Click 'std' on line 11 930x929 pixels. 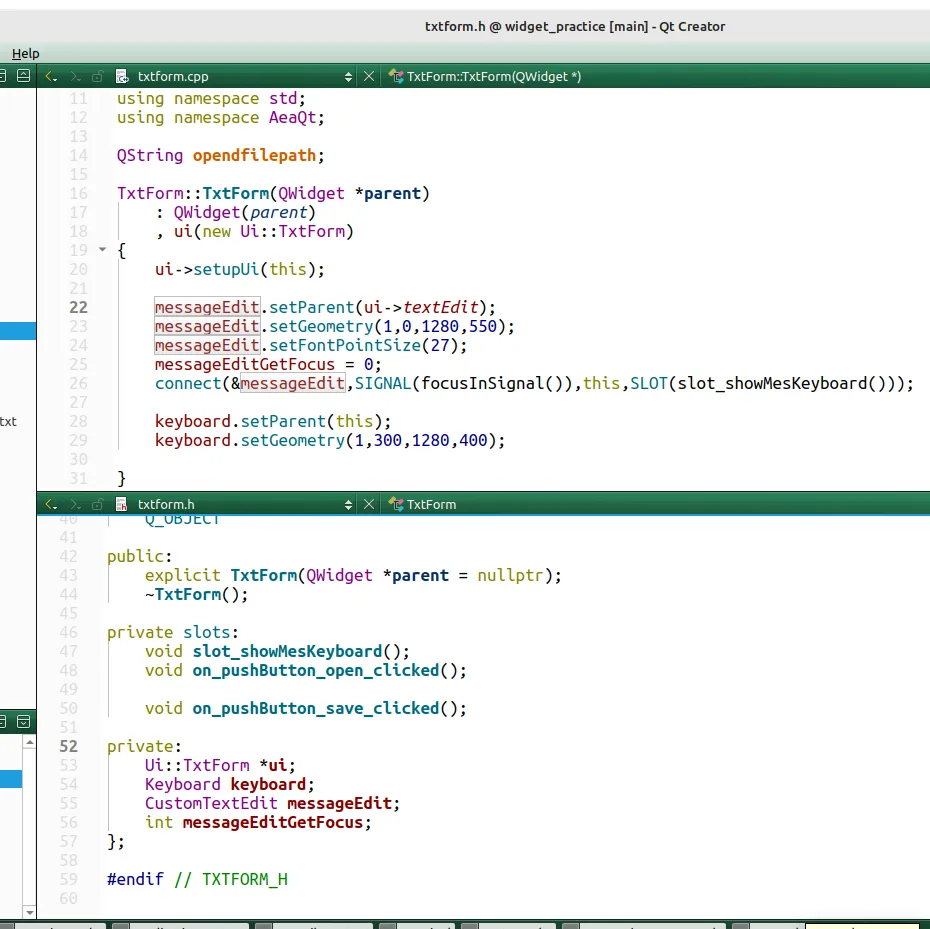[x=283, y=98]
